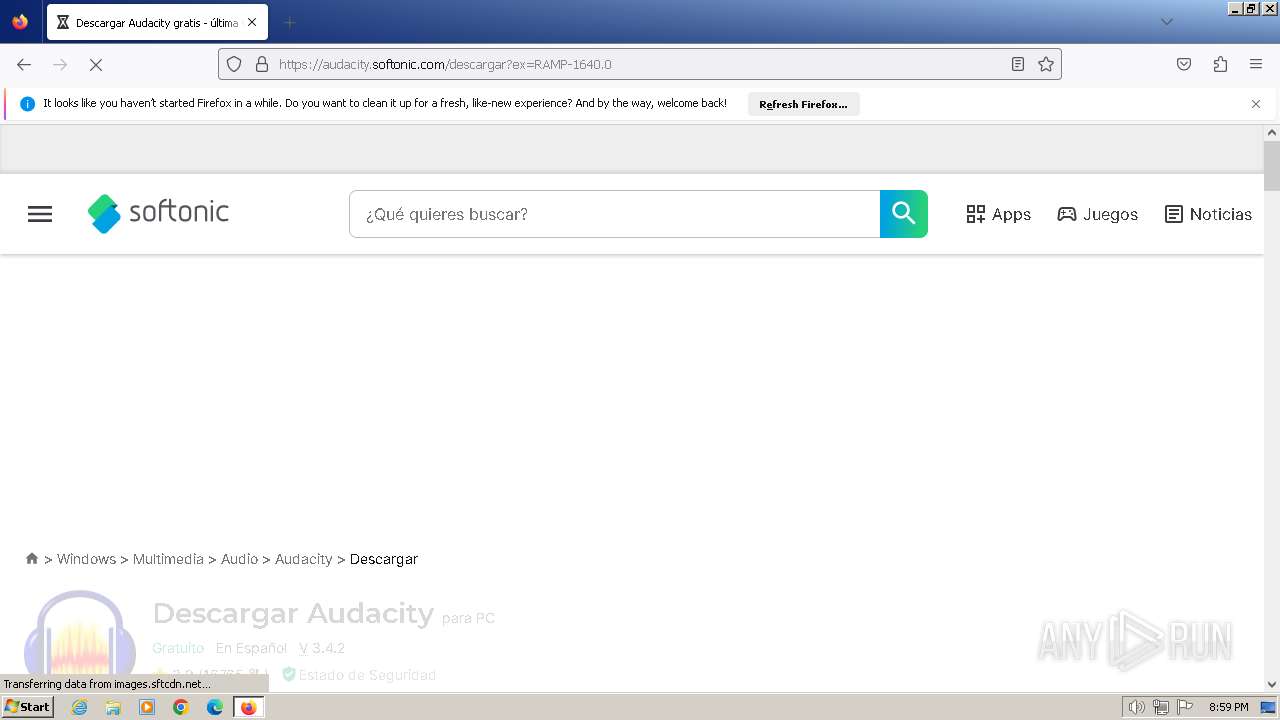The image size is (1280, 720).
Task: Click the Firefox back arrow
Action: 24,64
